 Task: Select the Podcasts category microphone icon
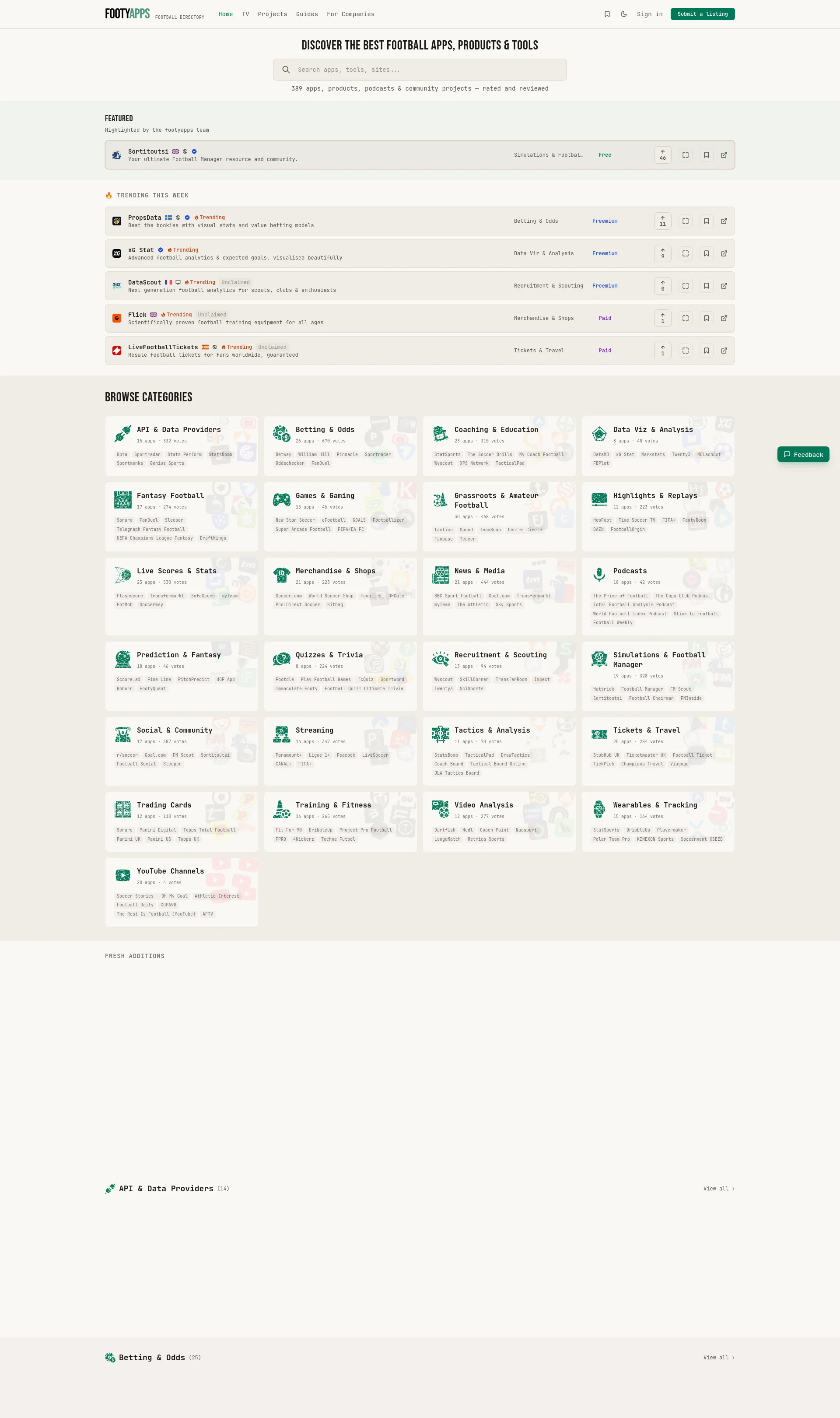599,574
